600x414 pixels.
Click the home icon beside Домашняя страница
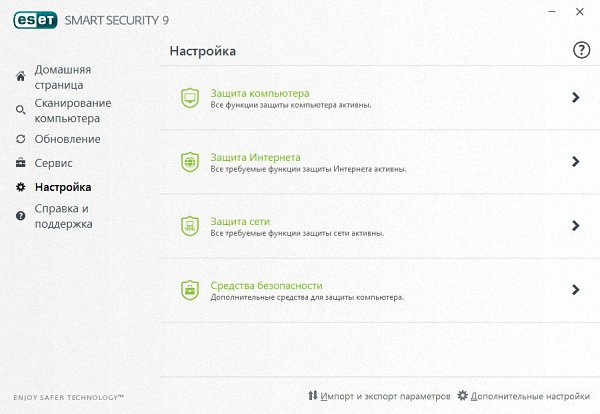(21, 77)
